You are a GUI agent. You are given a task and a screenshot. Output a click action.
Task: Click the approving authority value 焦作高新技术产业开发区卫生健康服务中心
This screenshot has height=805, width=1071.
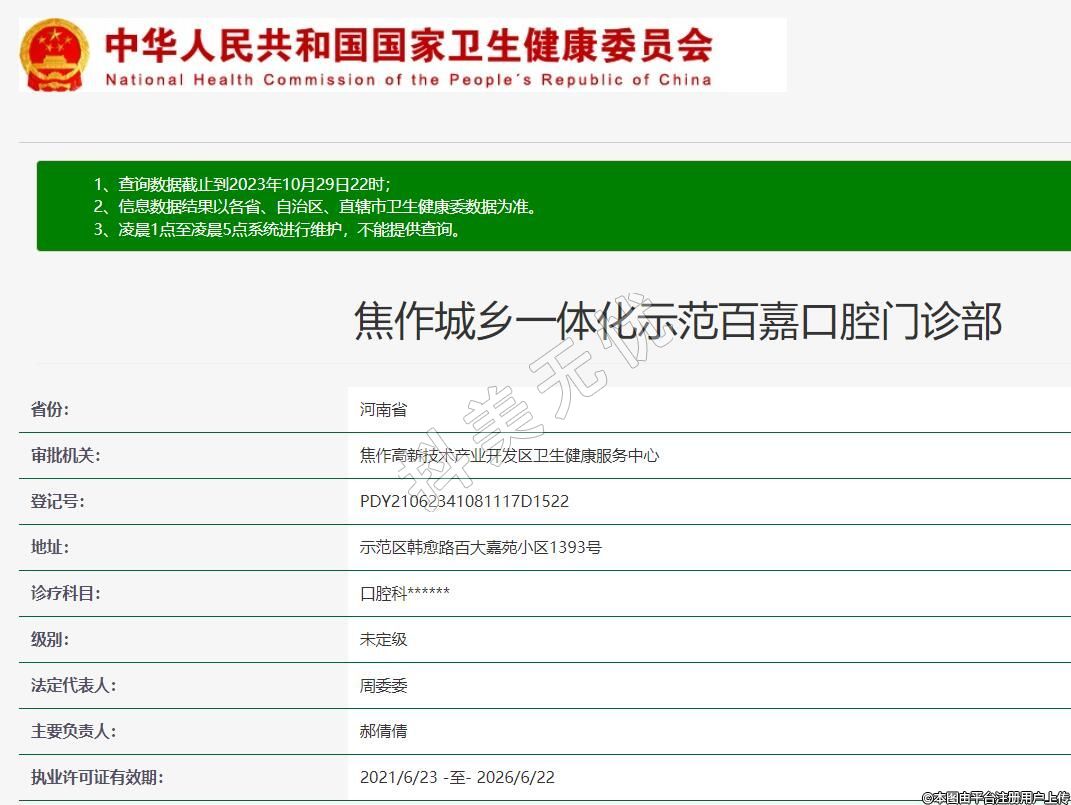click(509, 455)
